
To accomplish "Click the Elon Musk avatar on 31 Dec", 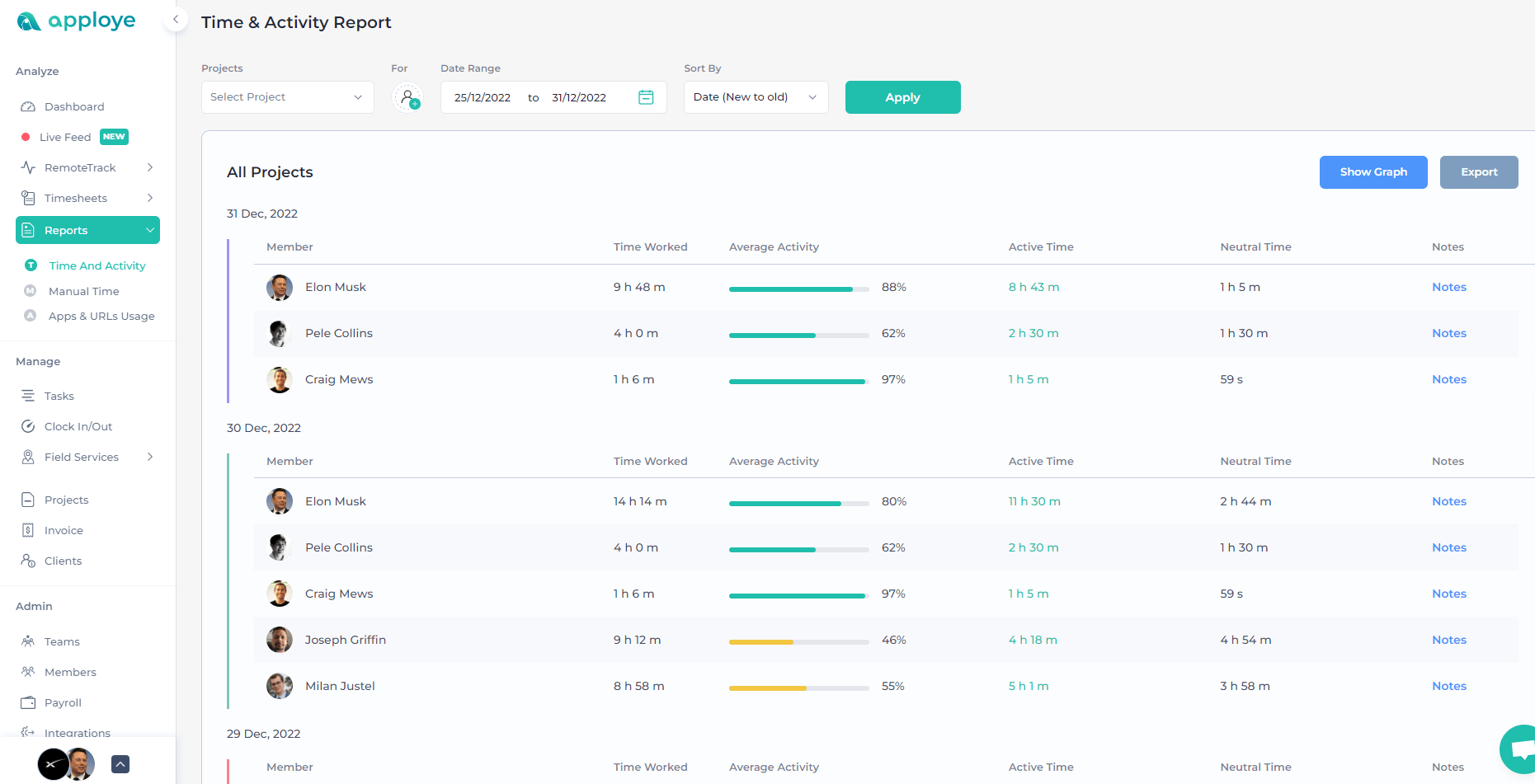I will pos(280,288).
